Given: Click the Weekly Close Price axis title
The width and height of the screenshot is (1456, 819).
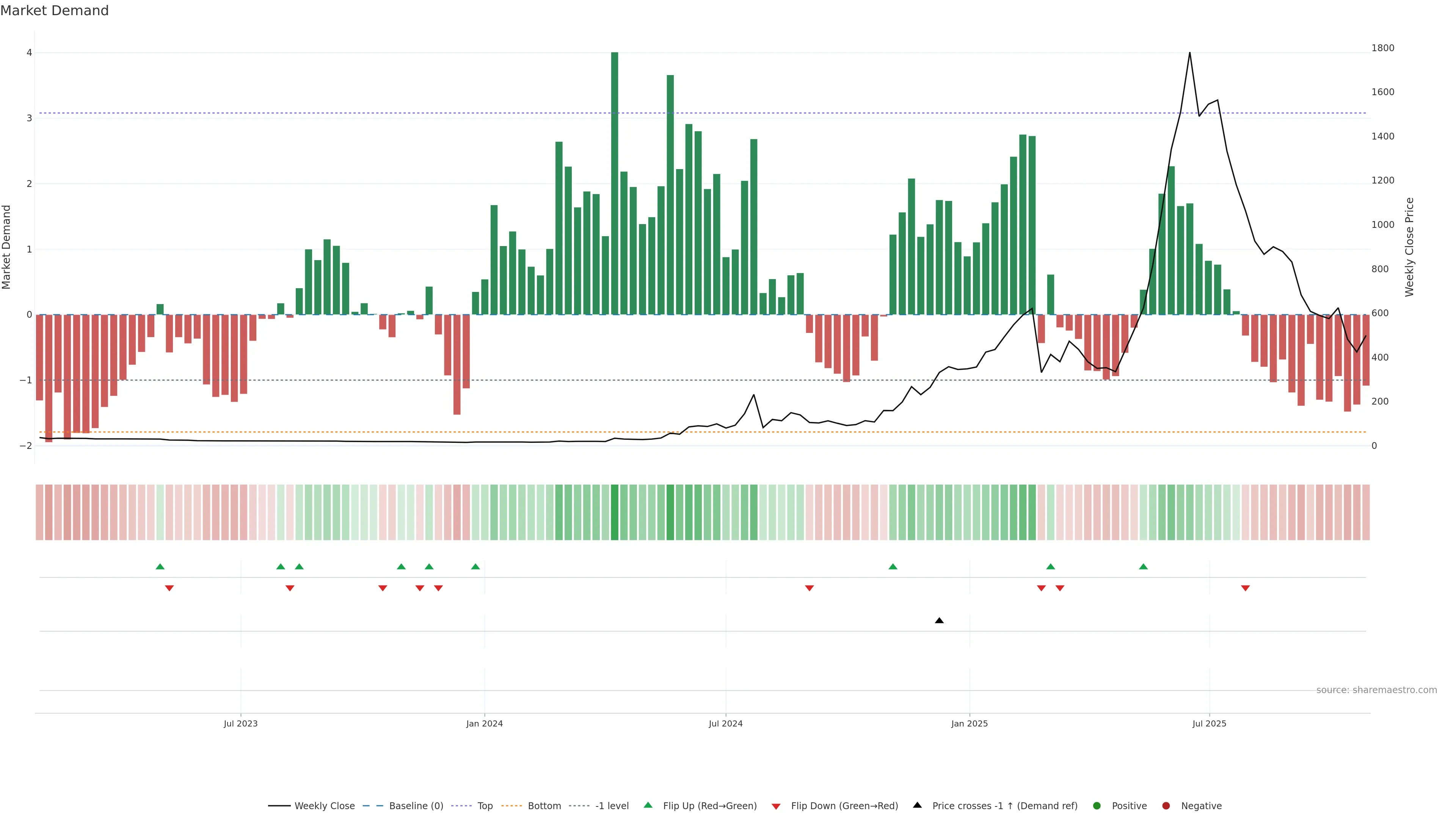Looking at the screenshot, I should (x=1409, y=247).
